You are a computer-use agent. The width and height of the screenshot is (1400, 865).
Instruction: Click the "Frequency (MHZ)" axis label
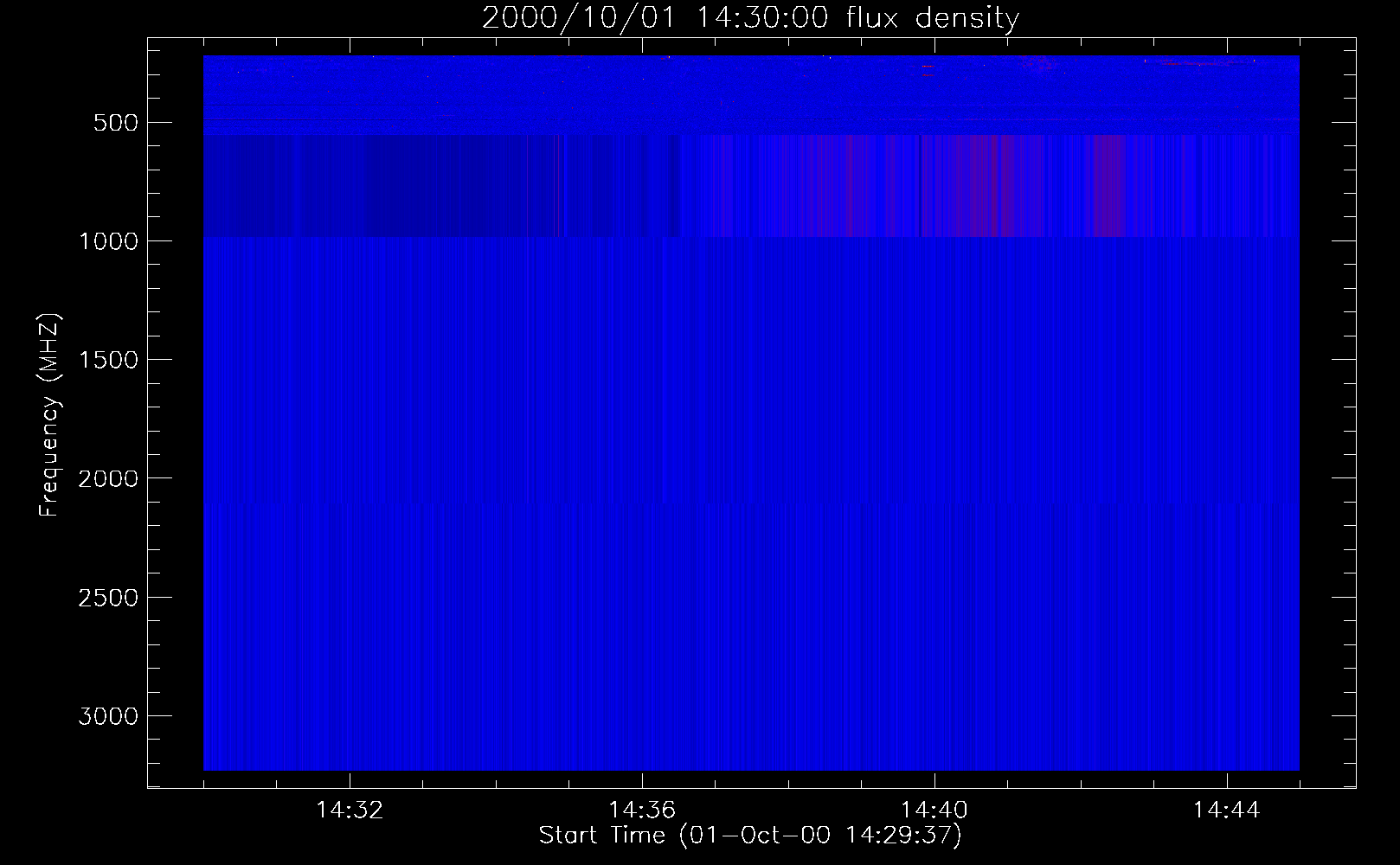[50, 415]
